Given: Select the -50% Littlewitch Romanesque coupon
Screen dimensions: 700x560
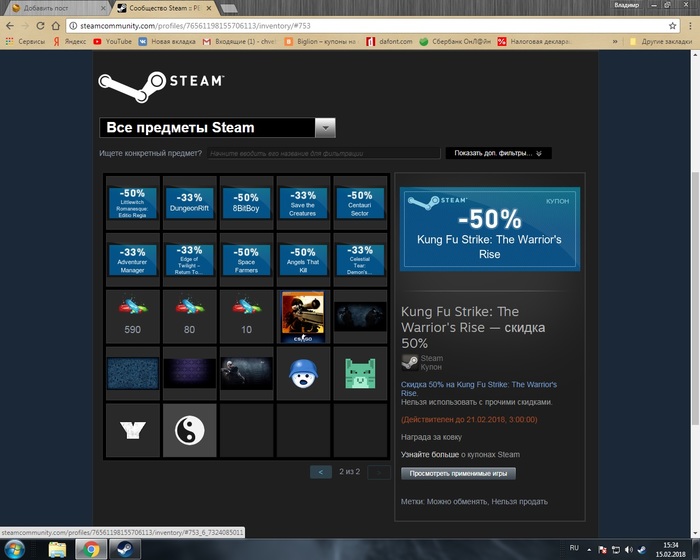Looking at the screenshot, I should point(133,203).
